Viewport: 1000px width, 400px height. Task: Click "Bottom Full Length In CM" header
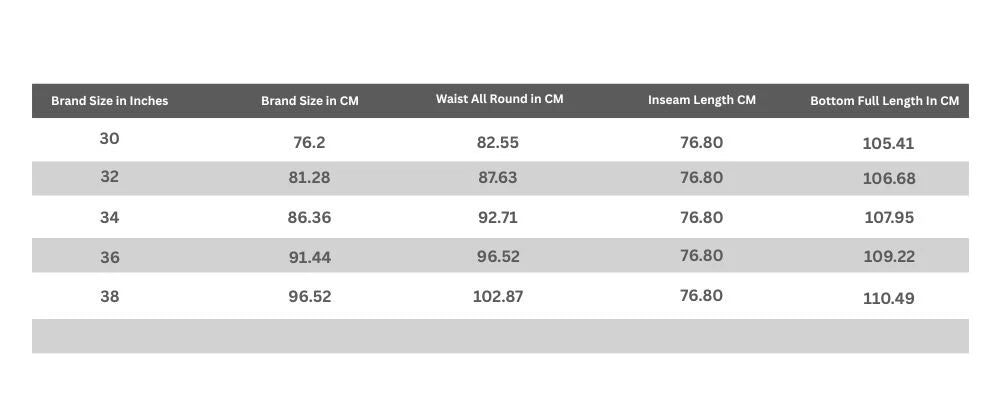884,101
